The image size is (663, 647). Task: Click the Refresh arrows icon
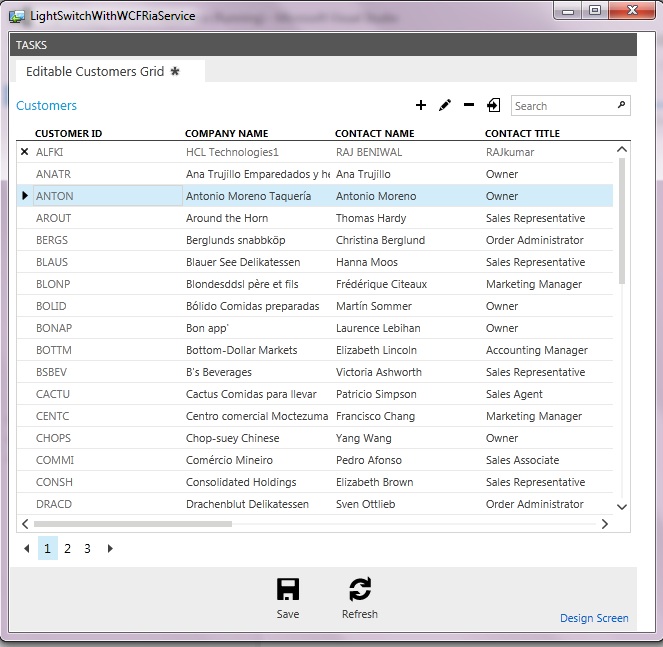coord(359,589)
